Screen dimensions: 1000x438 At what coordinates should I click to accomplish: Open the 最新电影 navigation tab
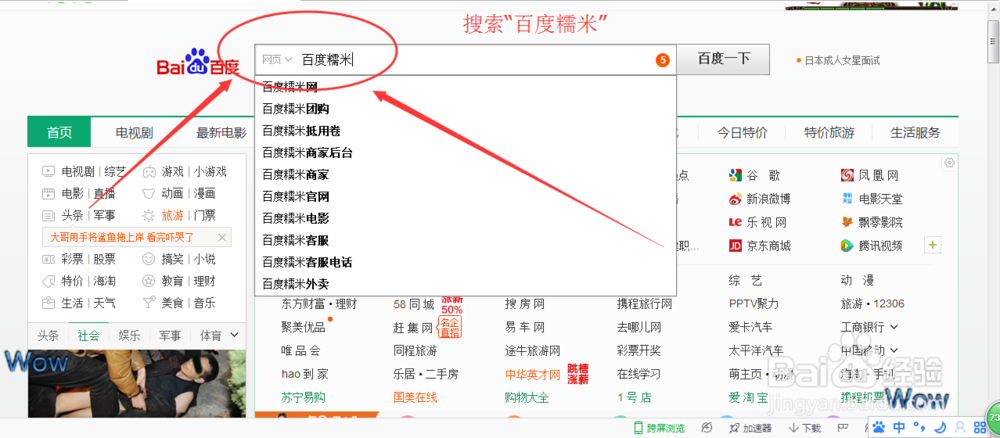tap(221, 133)
